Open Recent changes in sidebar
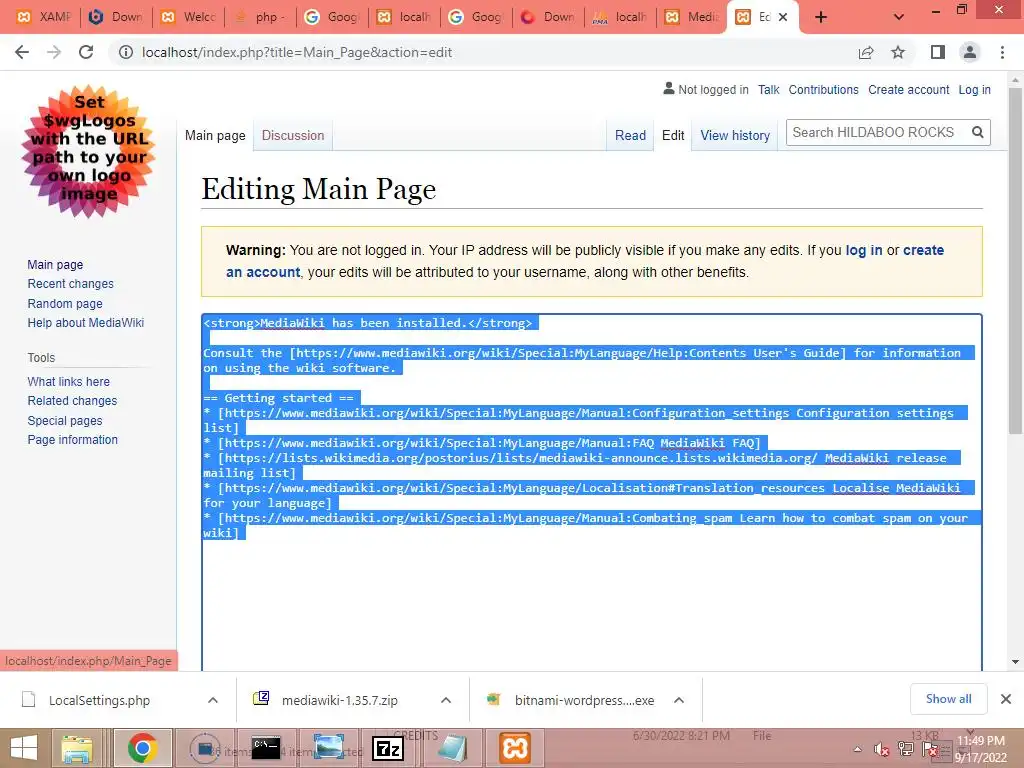The height and width of the screenshot is (768, 1024). point(71,284)
